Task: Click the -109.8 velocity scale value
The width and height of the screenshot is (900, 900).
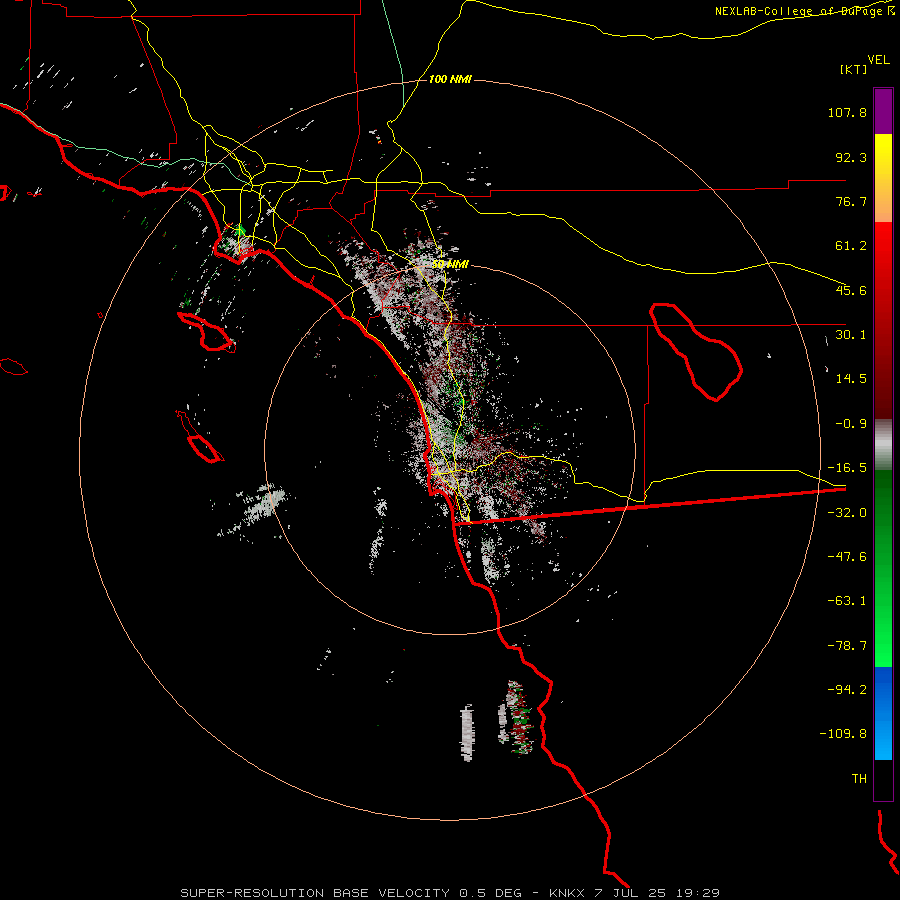Action: click(843, 734)
